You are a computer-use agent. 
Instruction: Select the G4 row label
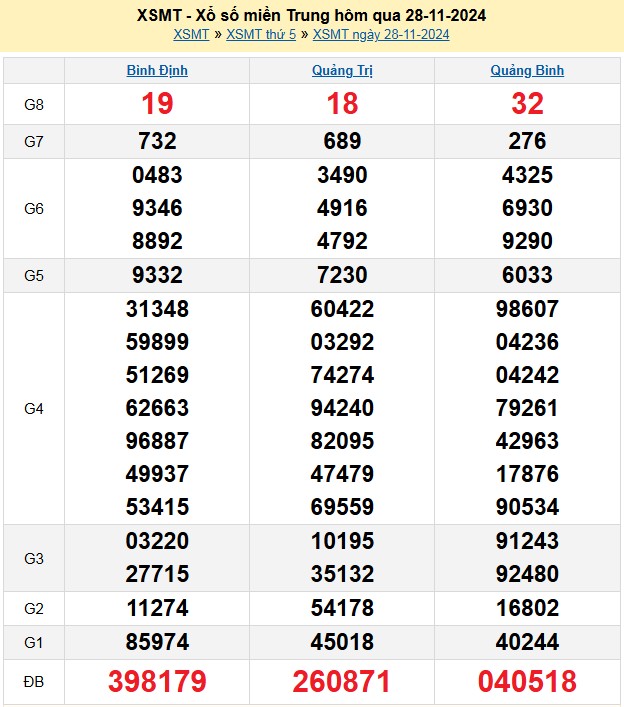[x=34, y=408]
